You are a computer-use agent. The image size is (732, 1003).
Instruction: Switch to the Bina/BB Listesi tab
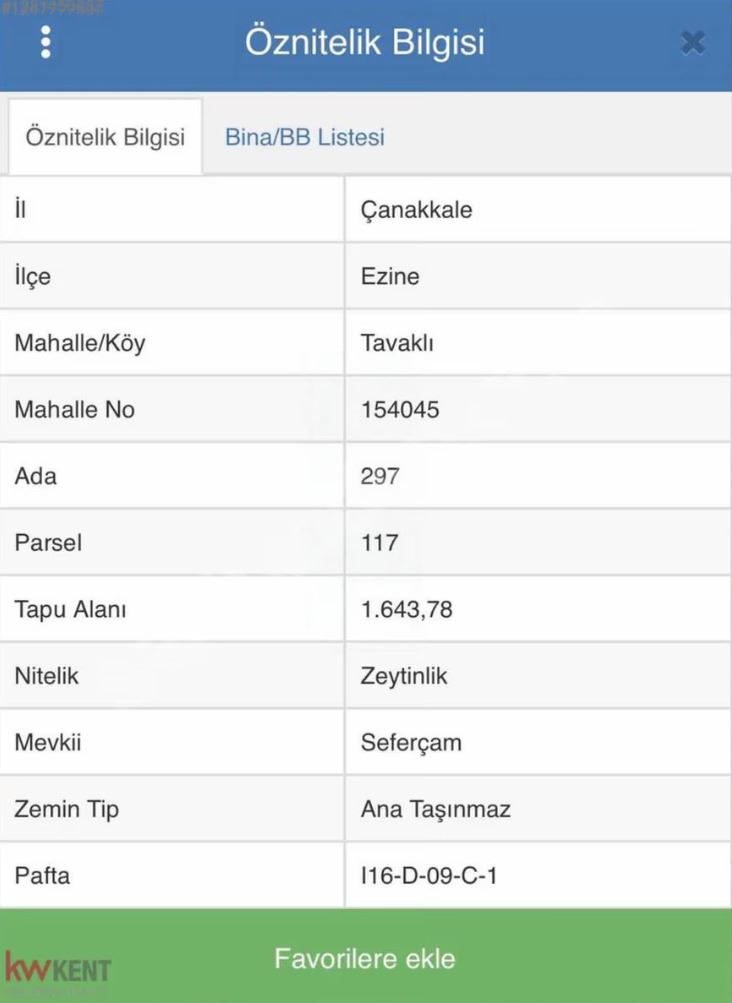tap(304, 138)
